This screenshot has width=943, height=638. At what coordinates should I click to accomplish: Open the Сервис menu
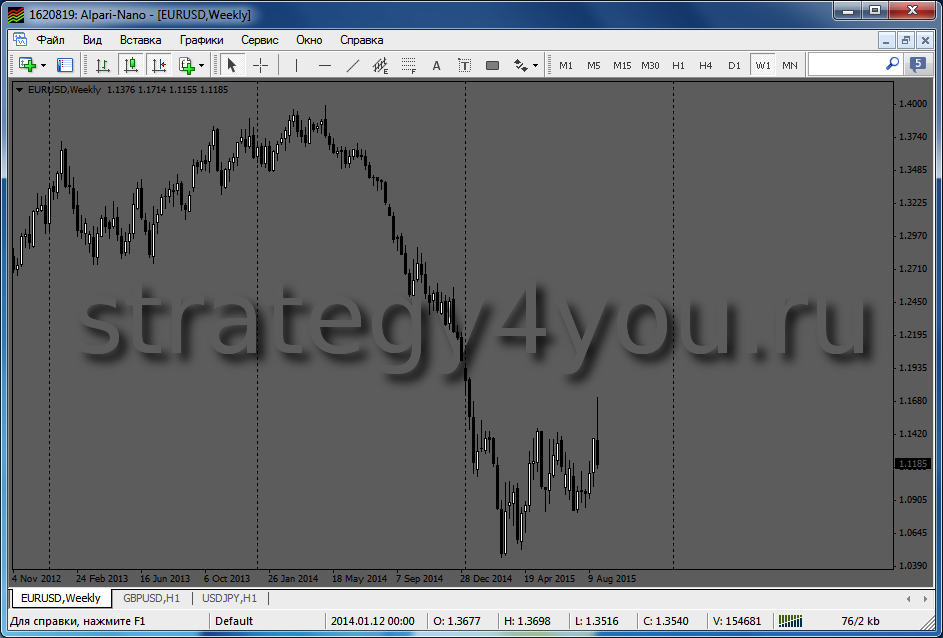point(259,40)
